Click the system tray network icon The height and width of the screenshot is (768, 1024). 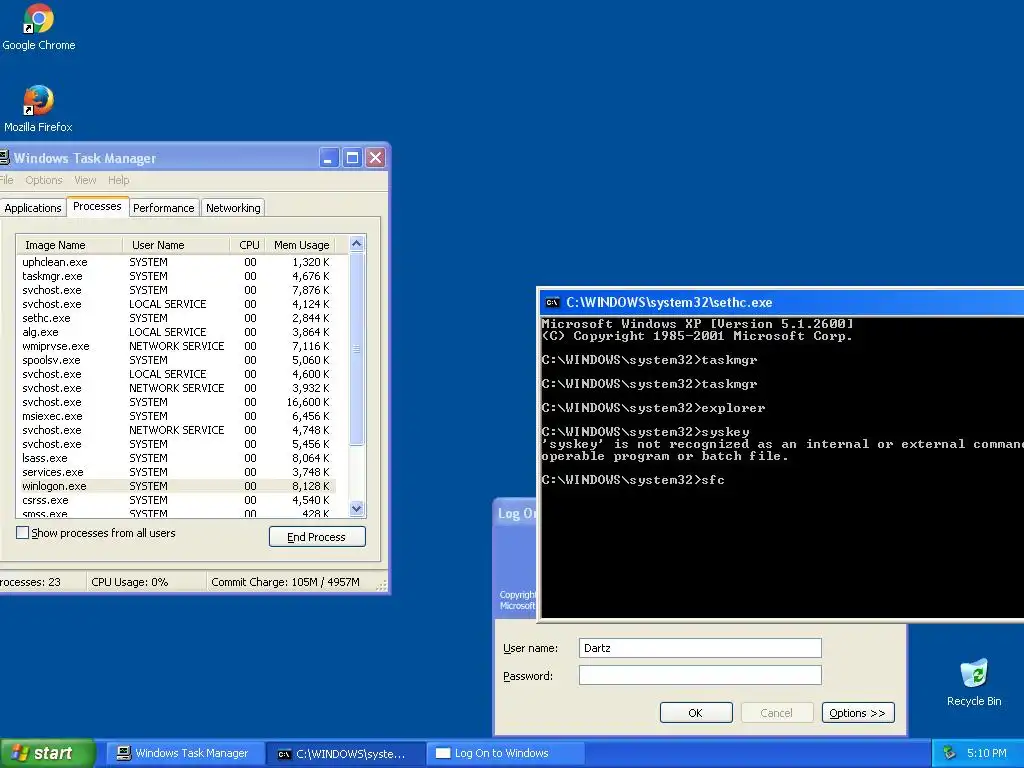(950, 753)
